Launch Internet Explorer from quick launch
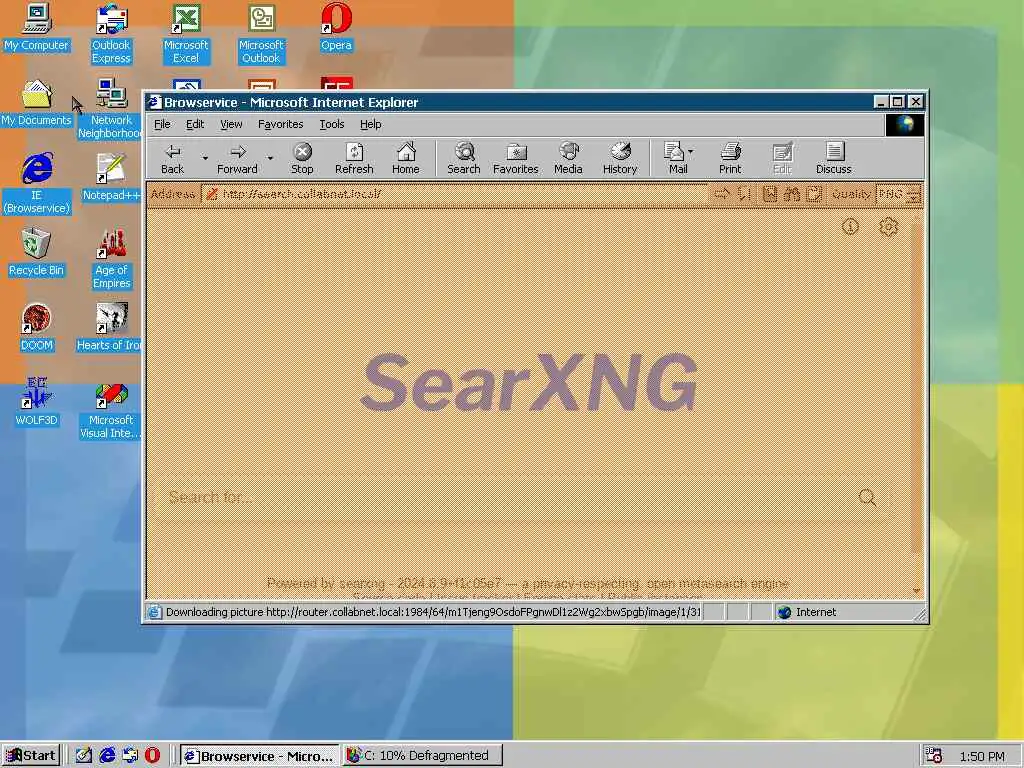The width and height of the screenshot is (1024, 768). click(106, 756)
